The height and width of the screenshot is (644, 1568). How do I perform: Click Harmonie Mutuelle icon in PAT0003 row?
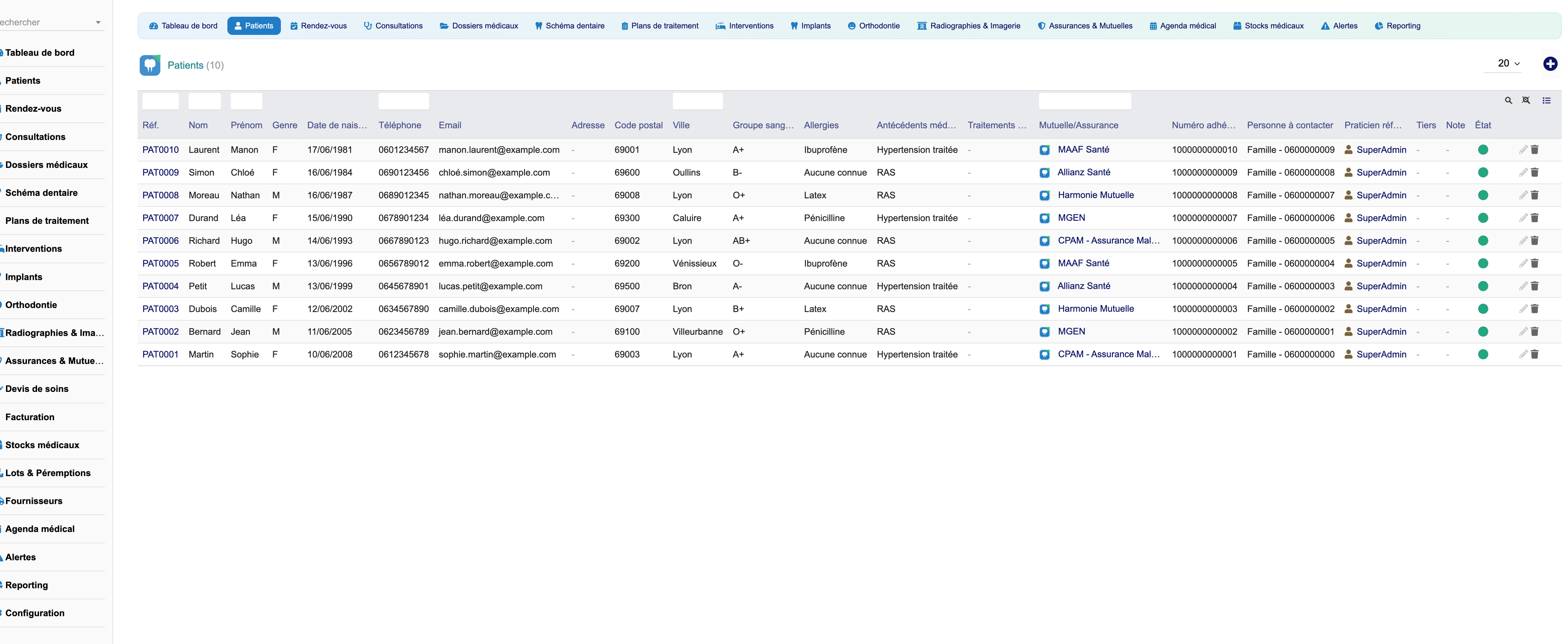(x=1044, y=309)
